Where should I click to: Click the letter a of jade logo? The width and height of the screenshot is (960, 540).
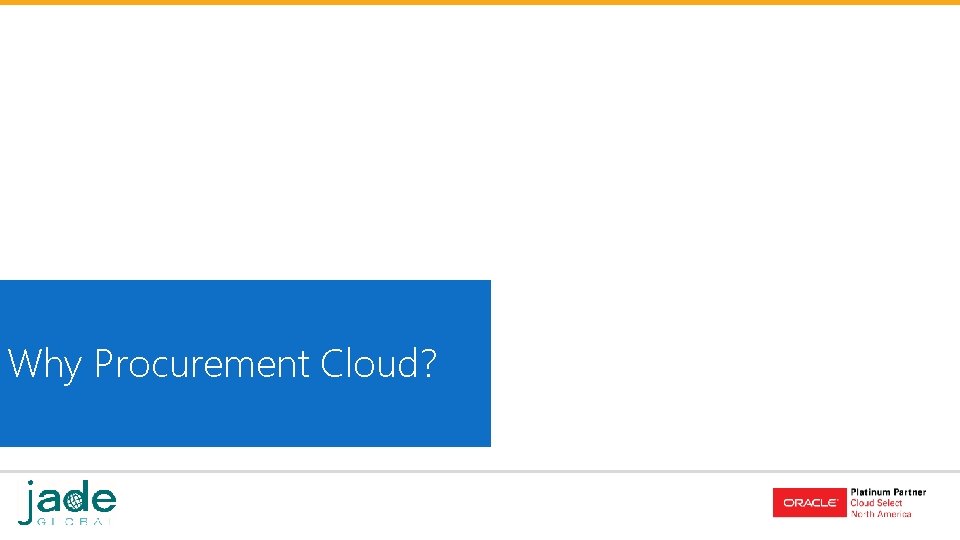point(48,501)
